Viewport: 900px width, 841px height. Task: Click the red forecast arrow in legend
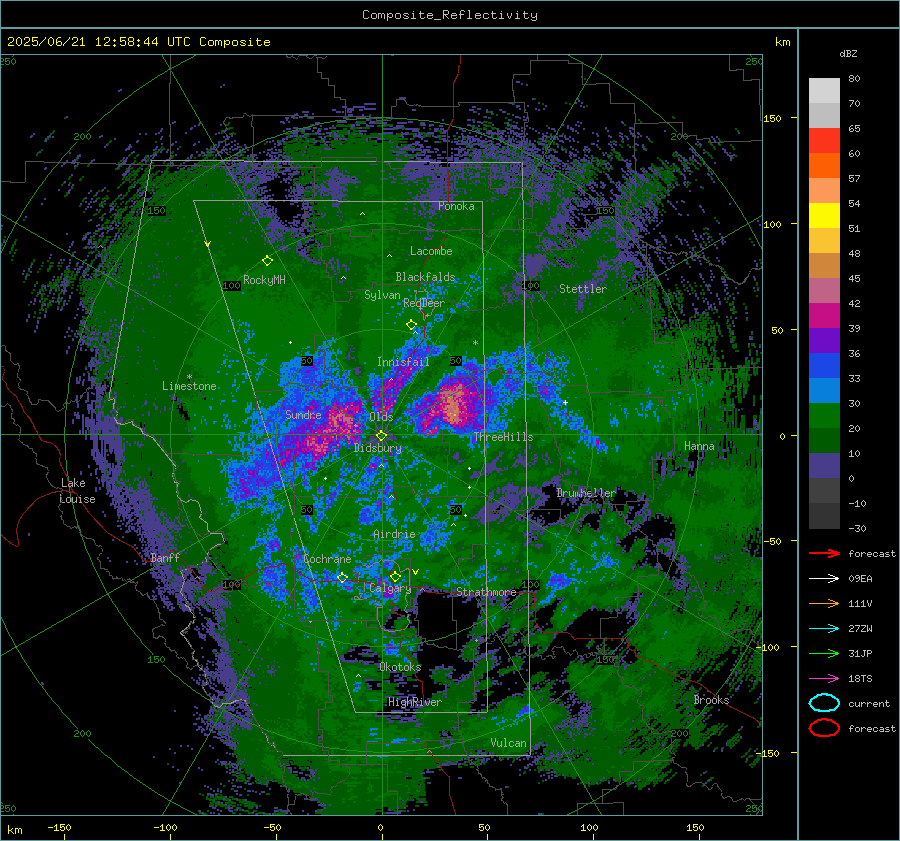coord(824,553)
